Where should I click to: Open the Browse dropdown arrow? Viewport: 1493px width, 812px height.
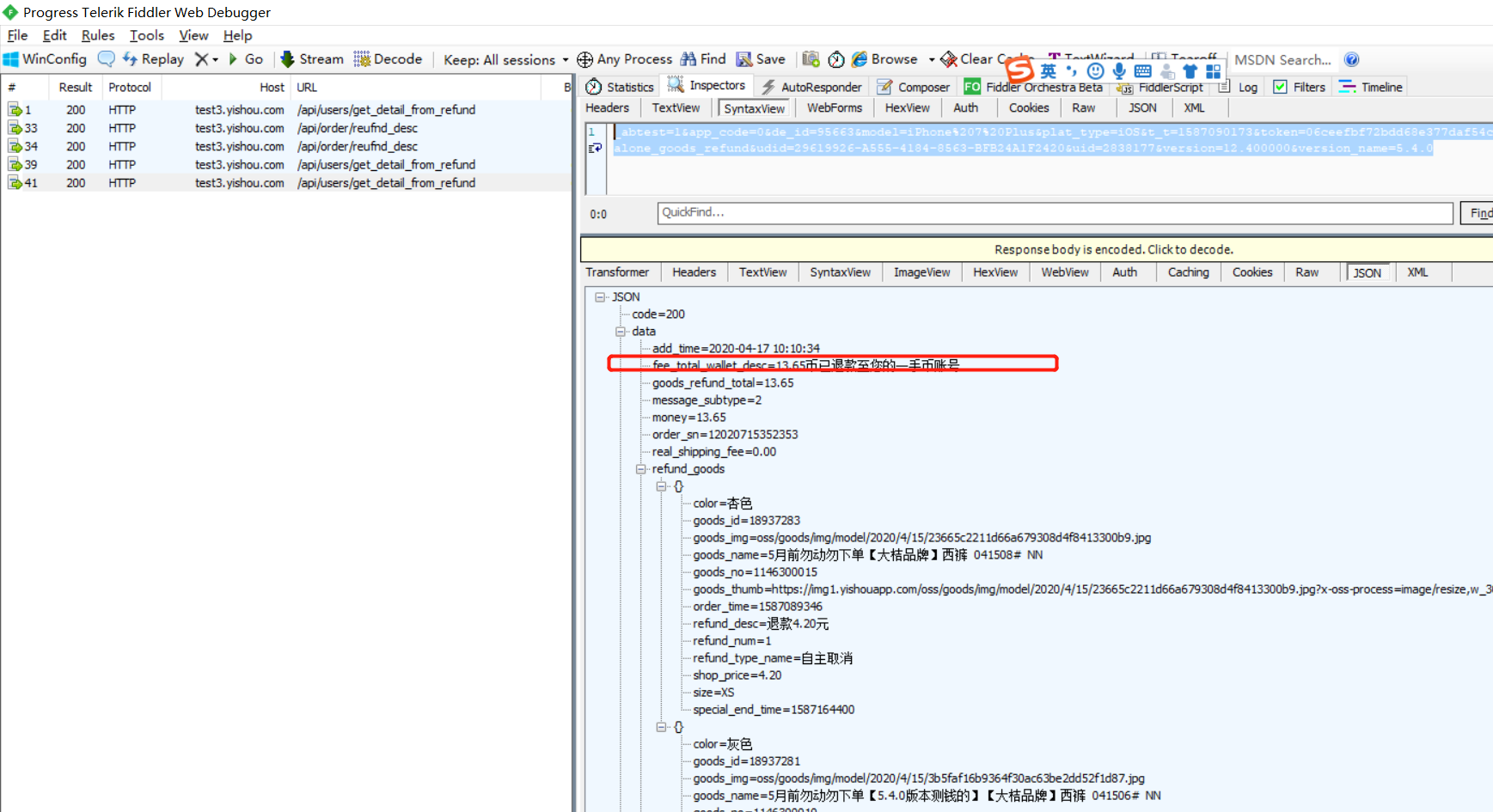pyautogui.click(x=932, y=60)
